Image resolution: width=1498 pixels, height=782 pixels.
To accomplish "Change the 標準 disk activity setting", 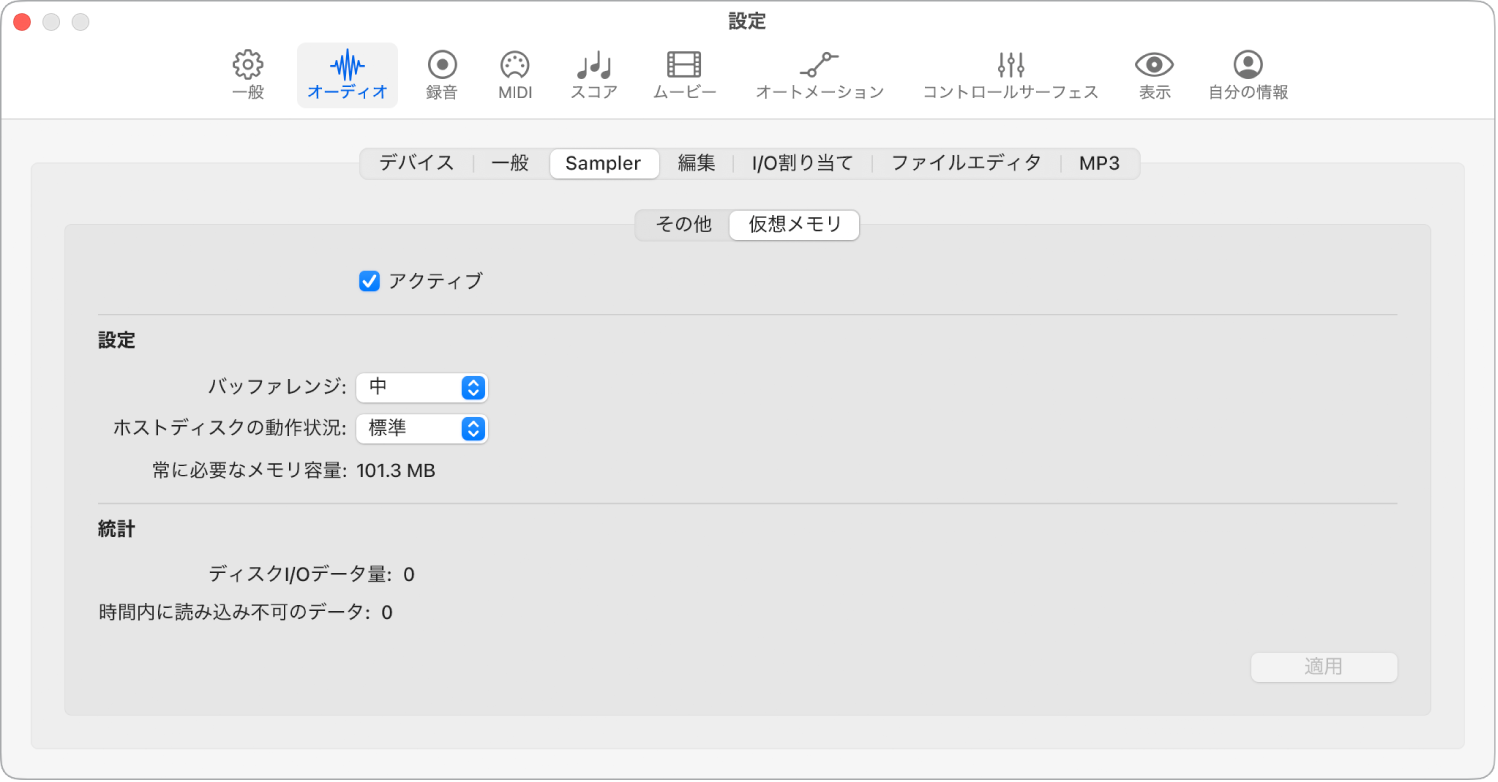I will 422,429.
